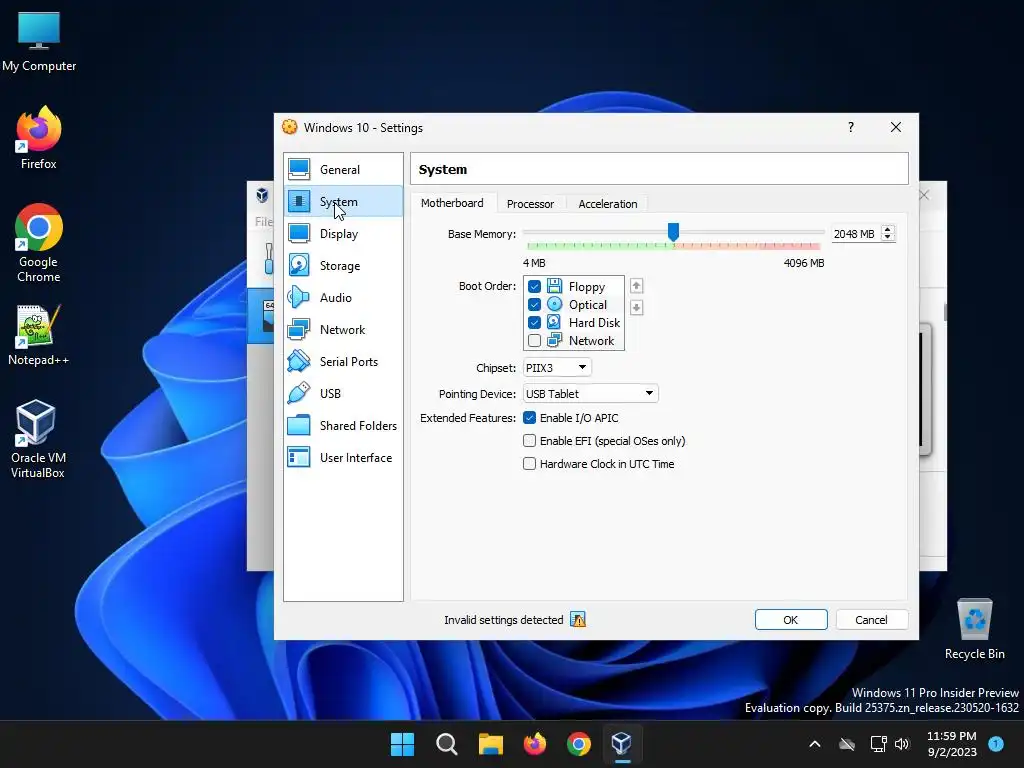Go to the Storage settings category

(343, 266)
